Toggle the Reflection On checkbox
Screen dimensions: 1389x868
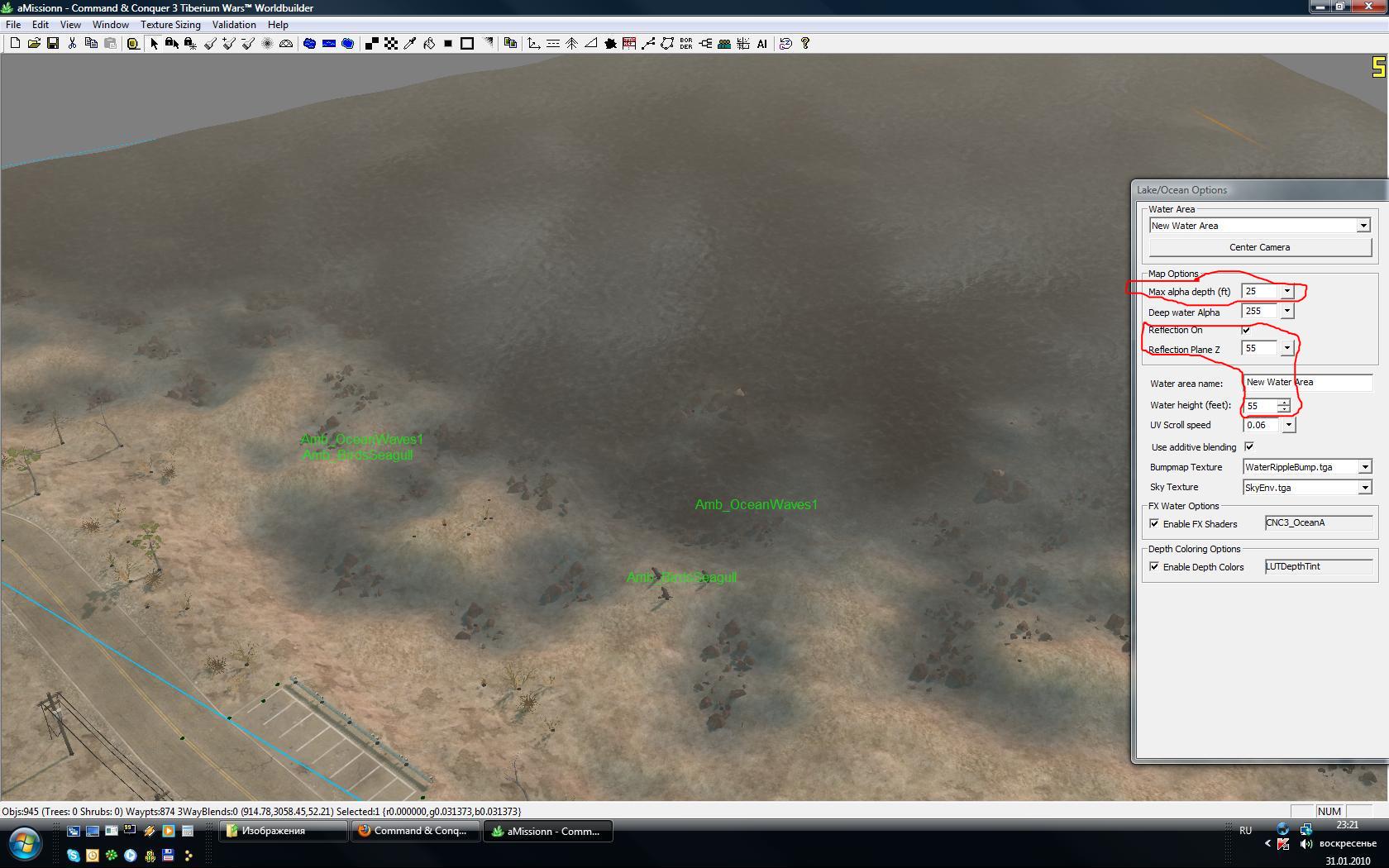[1246, 330]
